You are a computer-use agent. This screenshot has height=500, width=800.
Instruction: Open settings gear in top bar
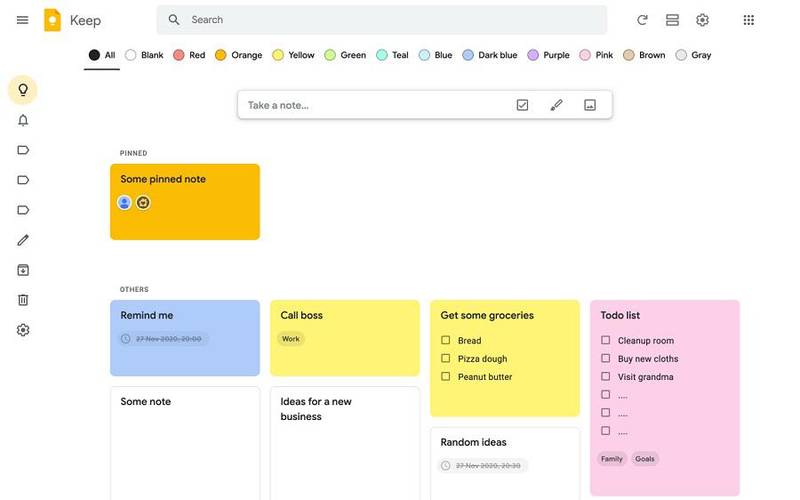[703, 20]
